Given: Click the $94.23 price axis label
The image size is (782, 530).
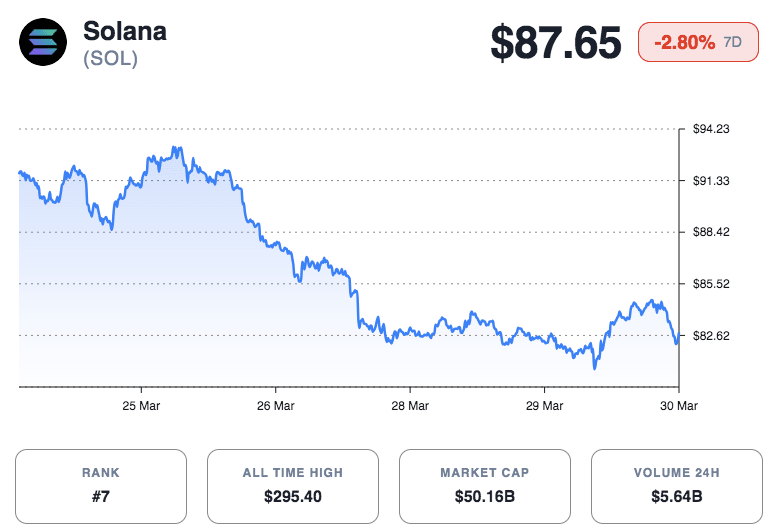Looking at the screenshot, I should pos(711,129).
